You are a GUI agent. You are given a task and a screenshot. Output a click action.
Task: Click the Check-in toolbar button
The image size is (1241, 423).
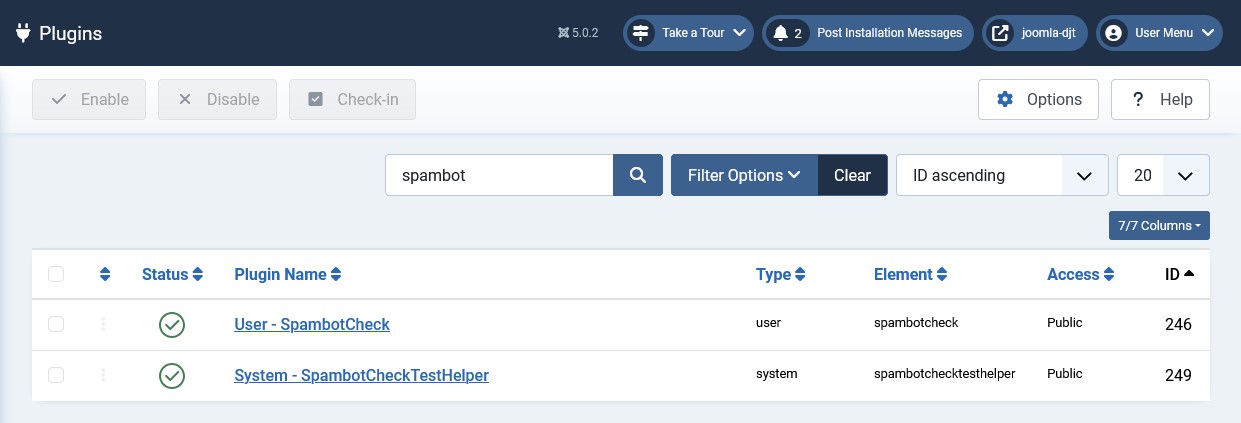(x=352, y=100)
